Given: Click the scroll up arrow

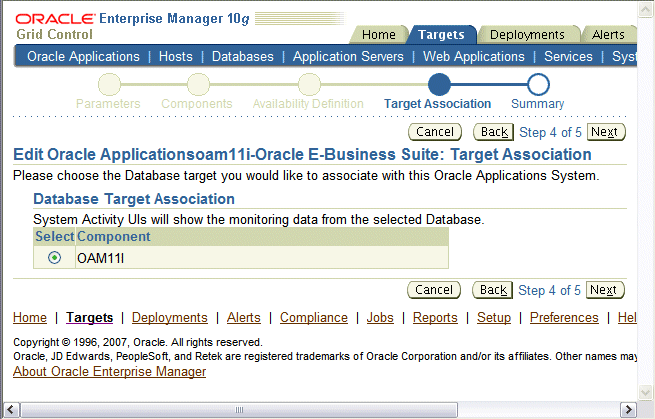Looking at the screenshot, I should point(645,10).
